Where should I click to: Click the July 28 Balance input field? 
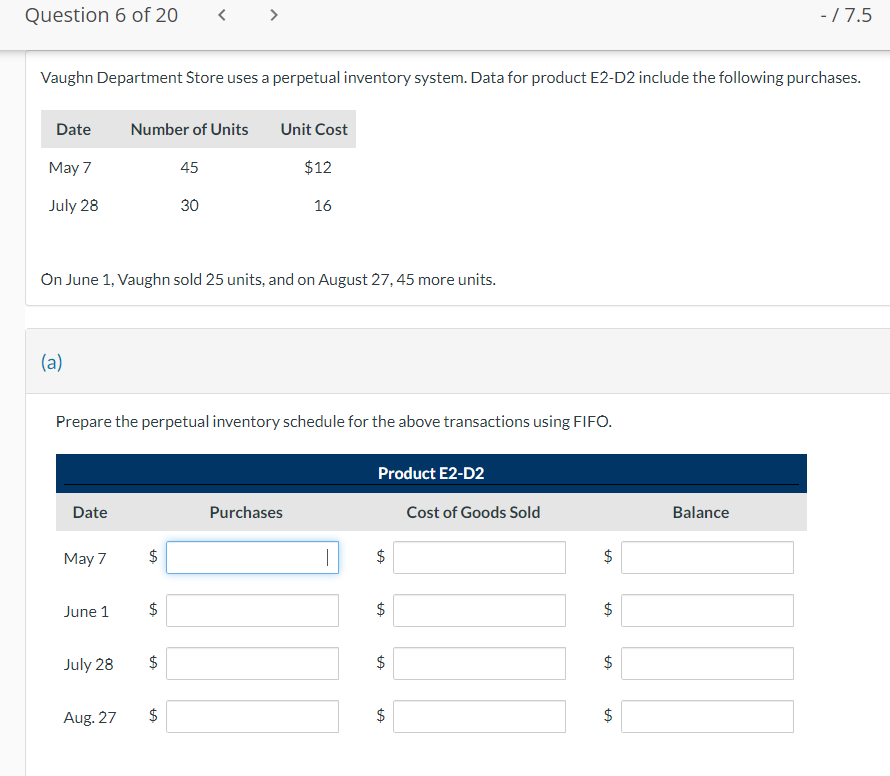point(707,664)
